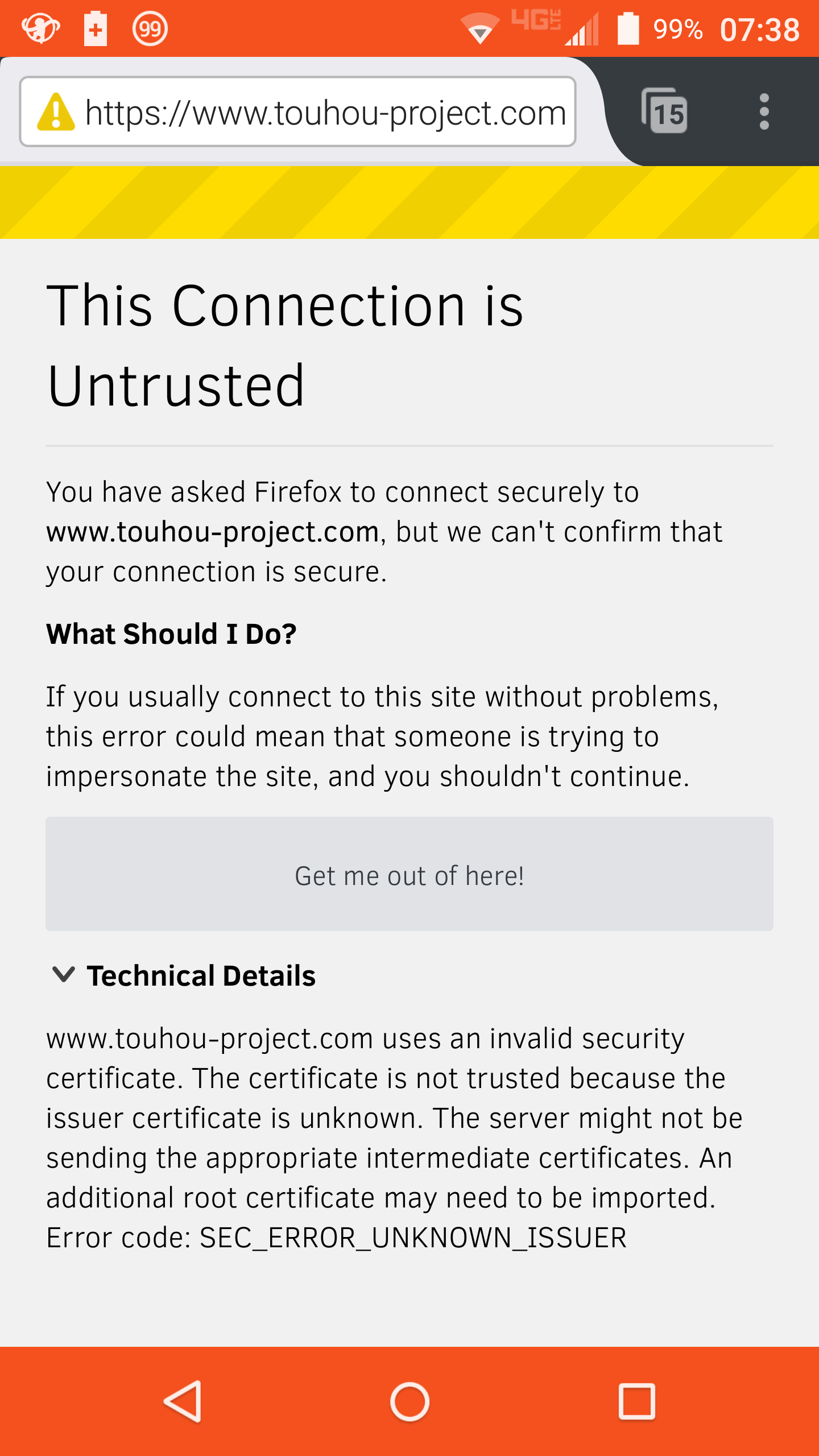Open the tabs counter showing 15
The height and width of the screenshot is (1456, 819).
click(x=664, y=110)
